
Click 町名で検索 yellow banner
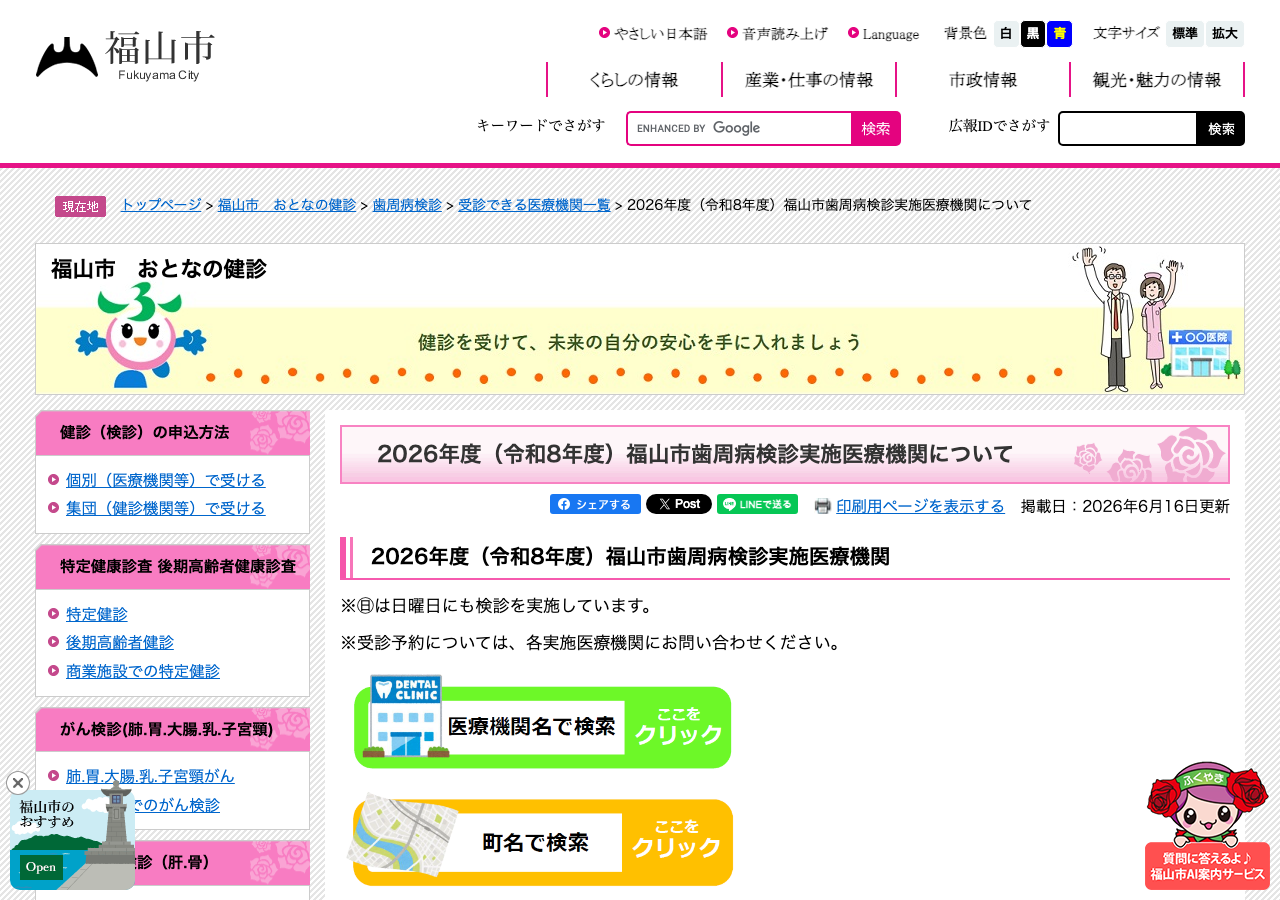click(541, 840)
